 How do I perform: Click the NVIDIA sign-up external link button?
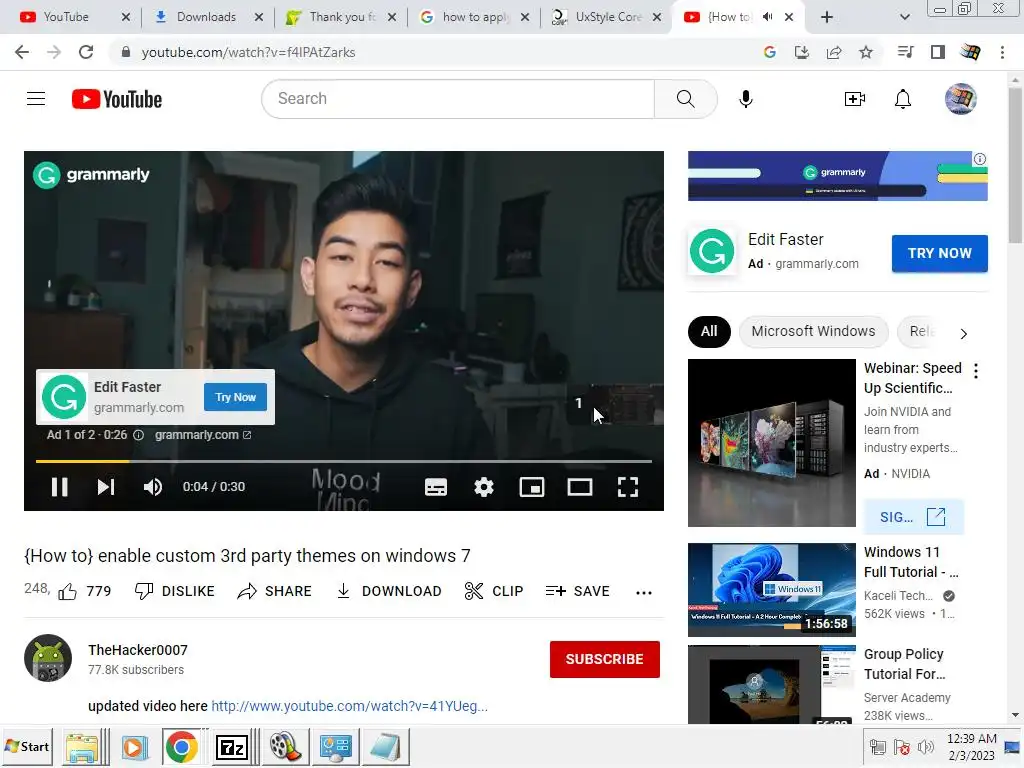click(913, 517)
